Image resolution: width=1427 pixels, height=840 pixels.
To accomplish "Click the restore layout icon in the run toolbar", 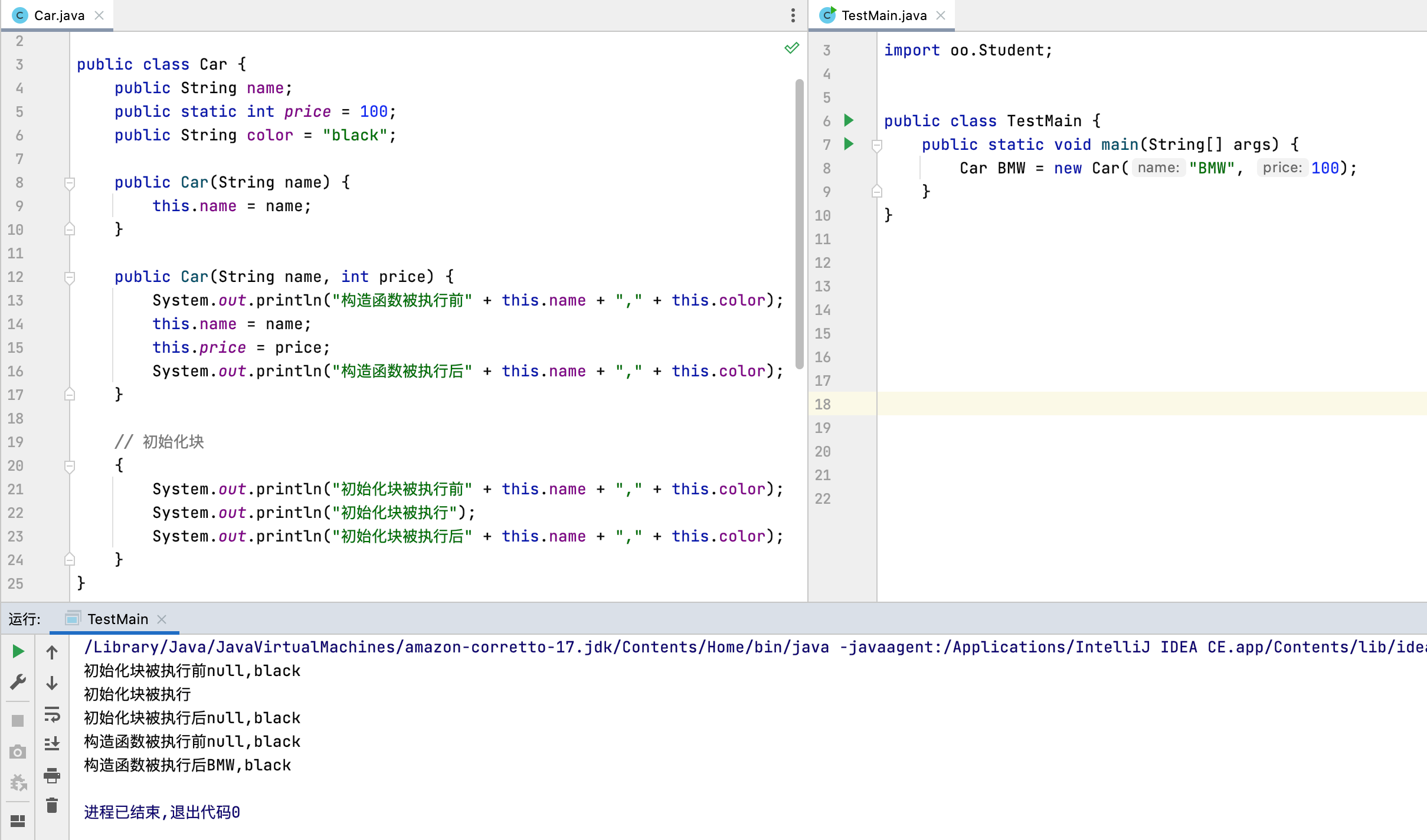I will point(18,821).
